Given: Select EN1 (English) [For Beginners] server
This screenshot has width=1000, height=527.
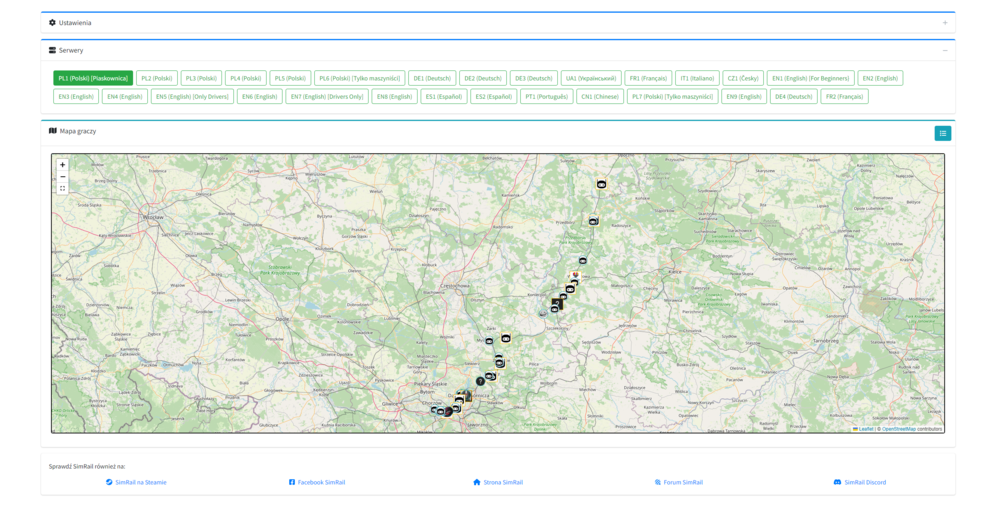Looking at the screenshot, I should pos(810,78).
